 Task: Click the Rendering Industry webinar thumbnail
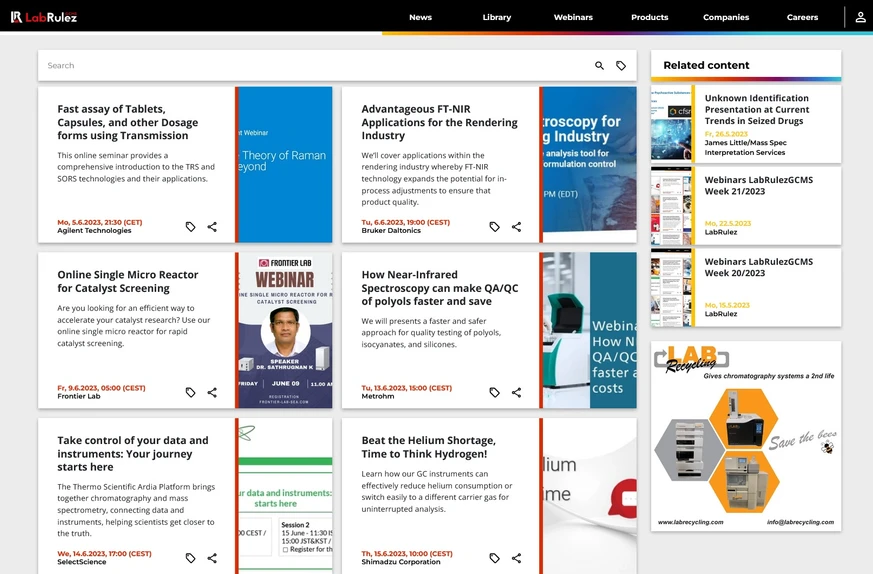point(590,164)
